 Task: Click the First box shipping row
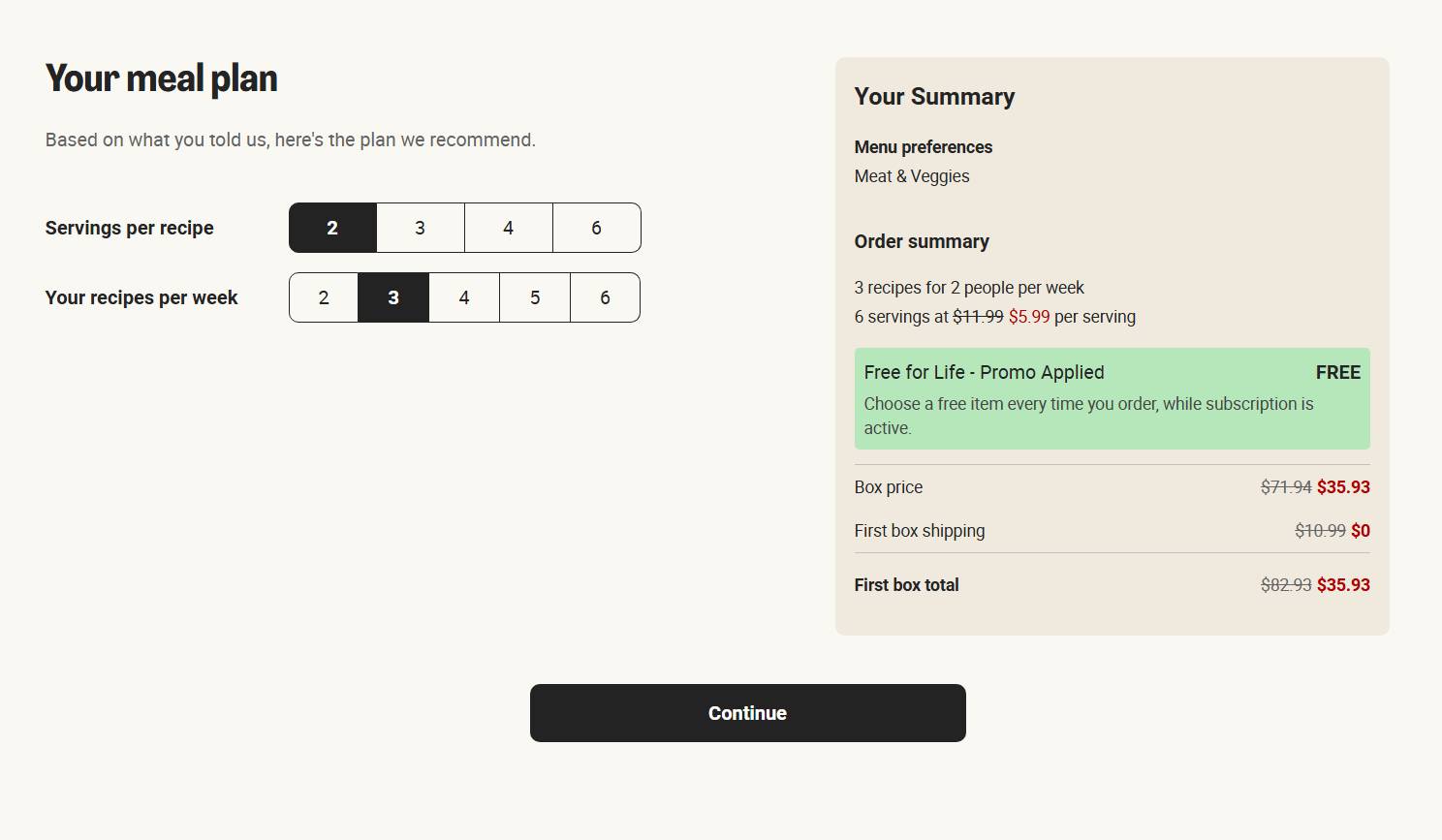coord(1113,531)
